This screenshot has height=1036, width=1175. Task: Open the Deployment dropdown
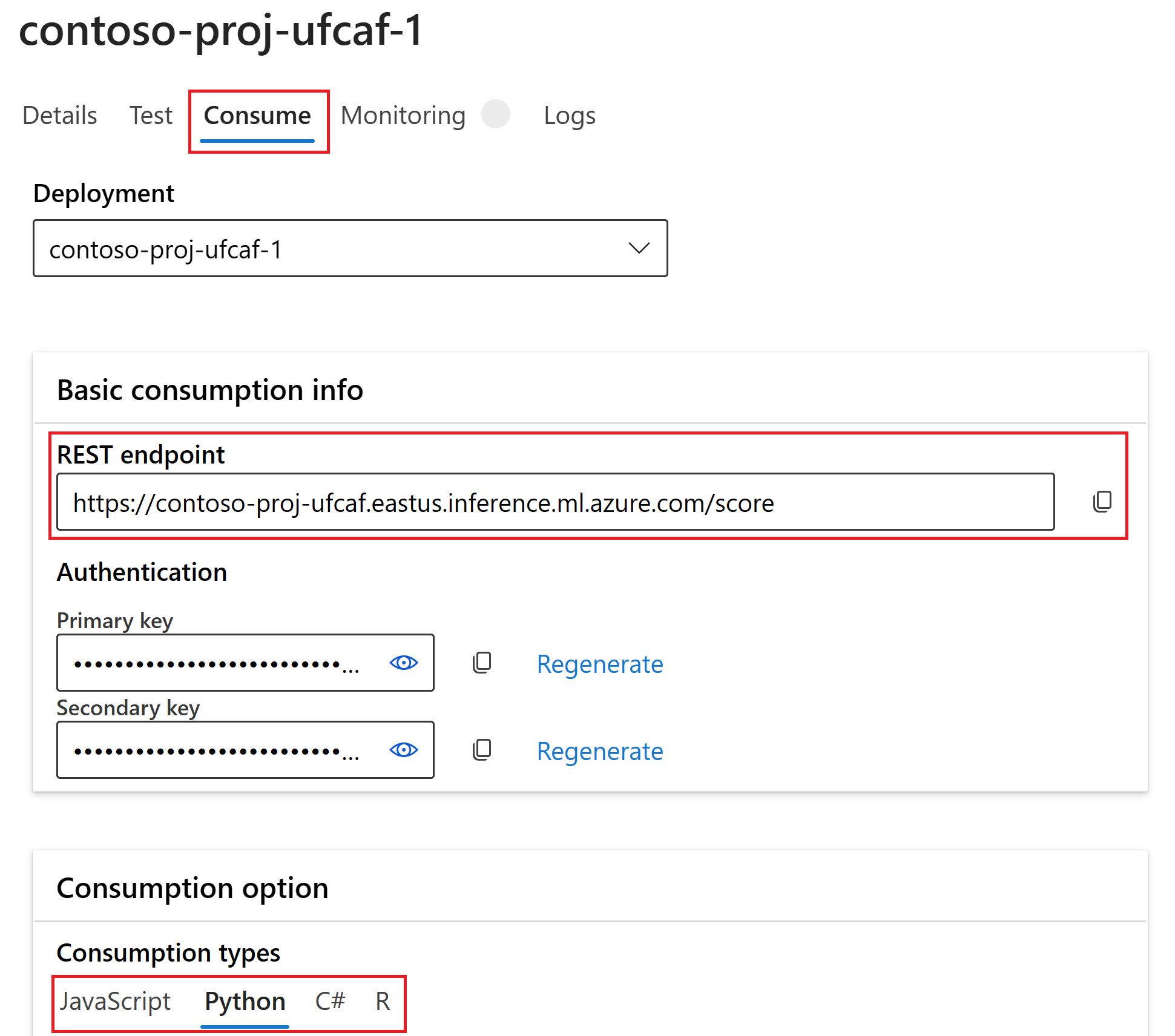point(351,248)
